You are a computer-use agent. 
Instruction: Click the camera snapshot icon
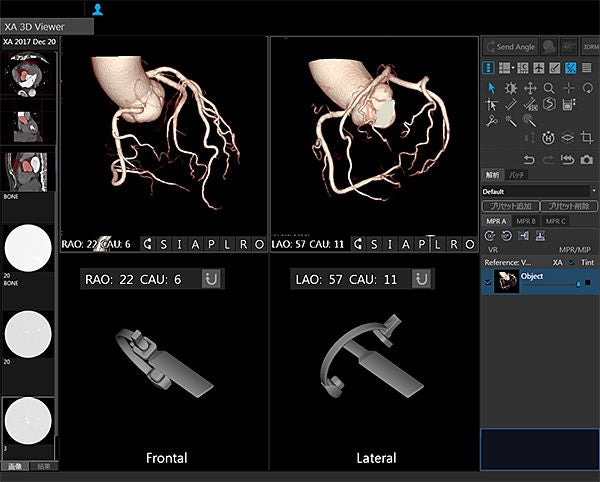coord(586,159)
